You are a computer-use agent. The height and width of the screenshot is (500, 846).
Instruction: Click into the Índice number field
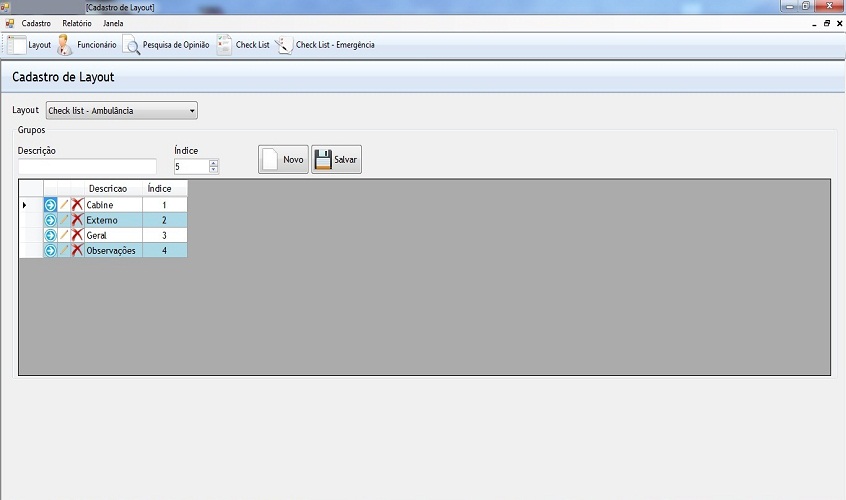point(191,167)
